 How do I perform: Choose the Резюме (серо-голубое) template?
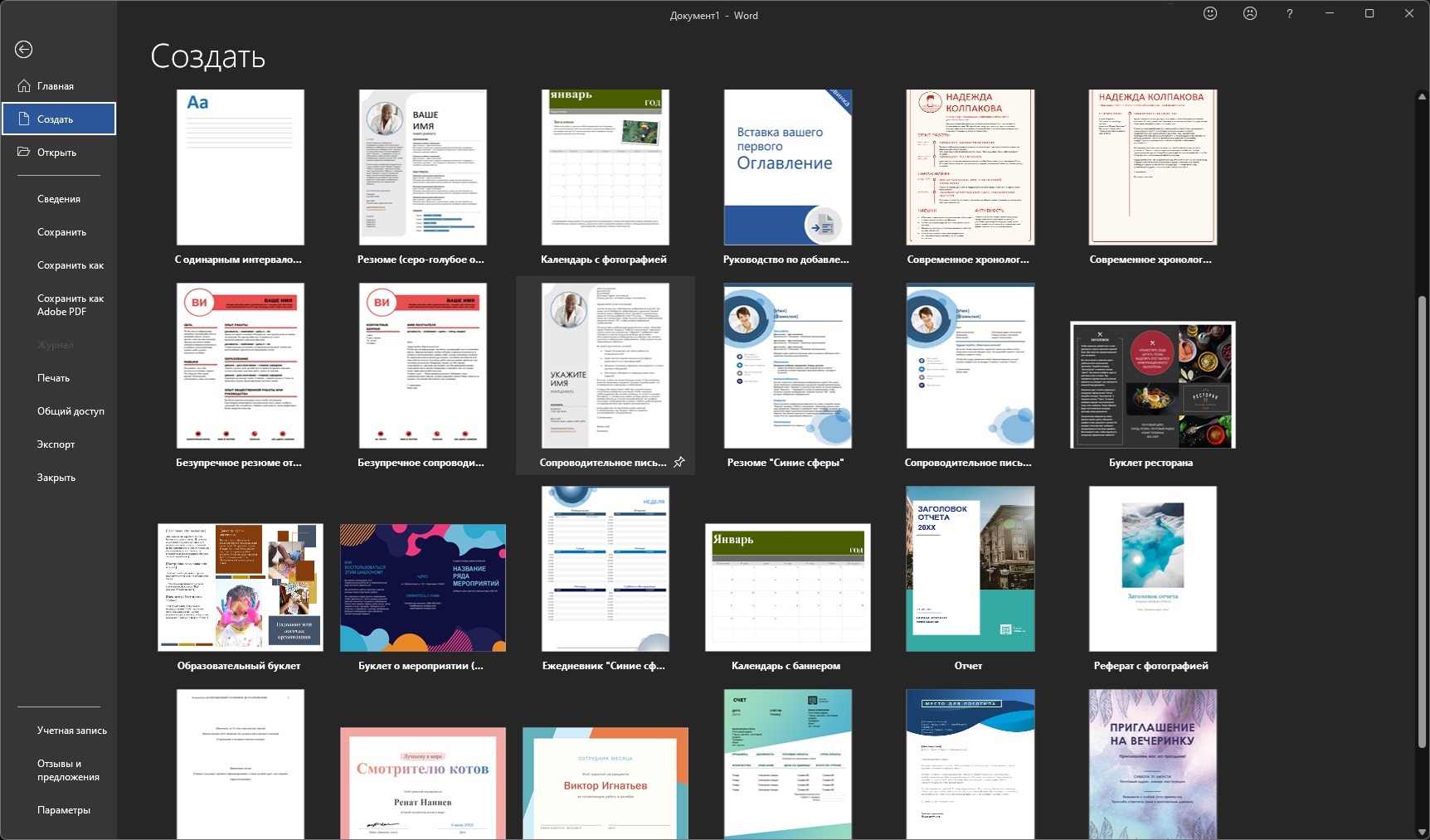click(422, 168)
